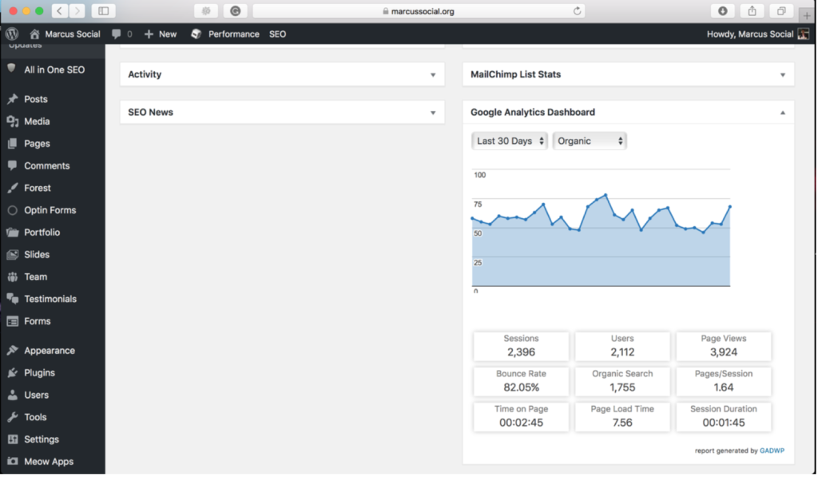Click Users 2,112 stat box
This screenshot has height=478, width=818.
pos(622,346)
